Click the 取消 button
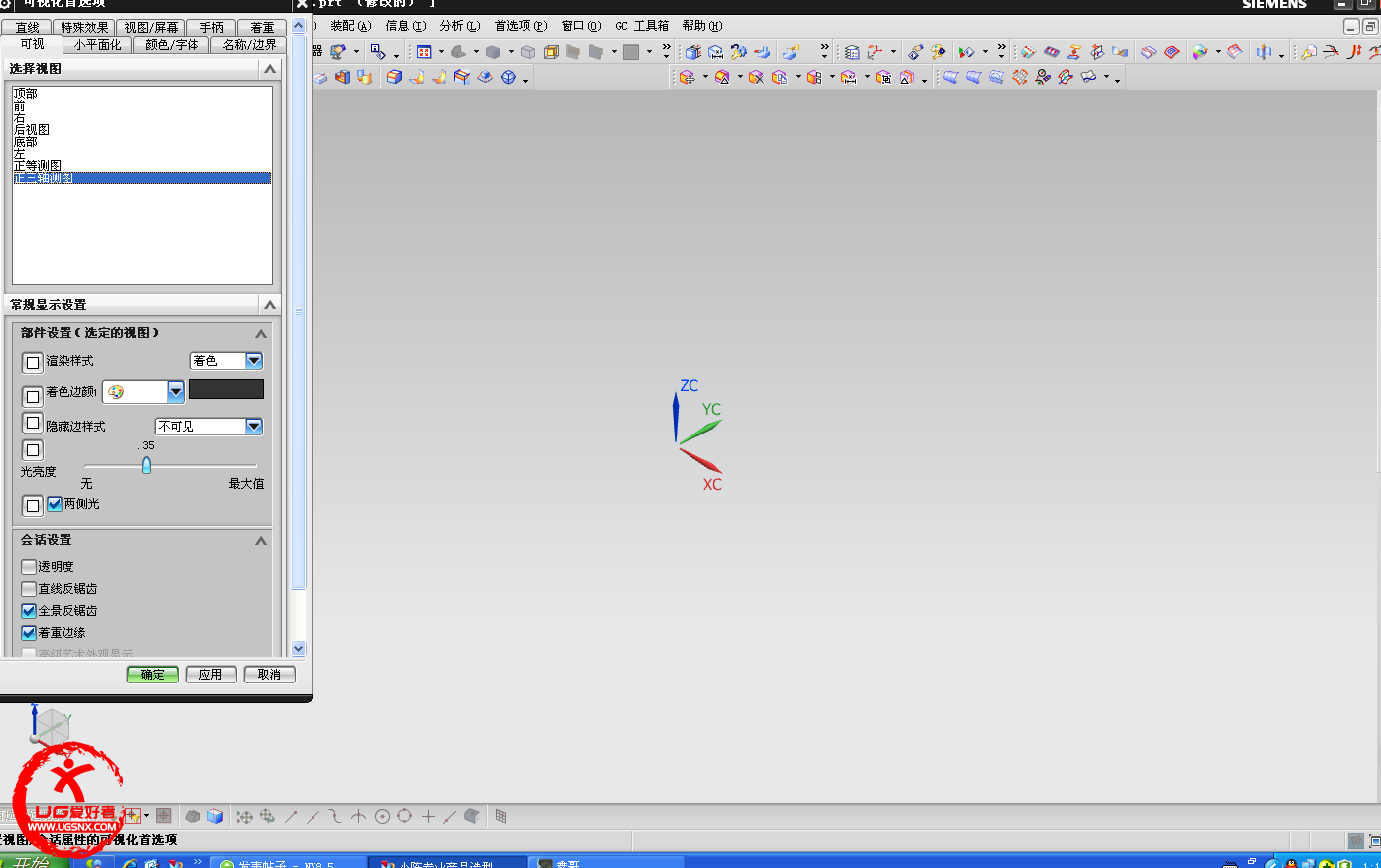 [x=269, y=675]
